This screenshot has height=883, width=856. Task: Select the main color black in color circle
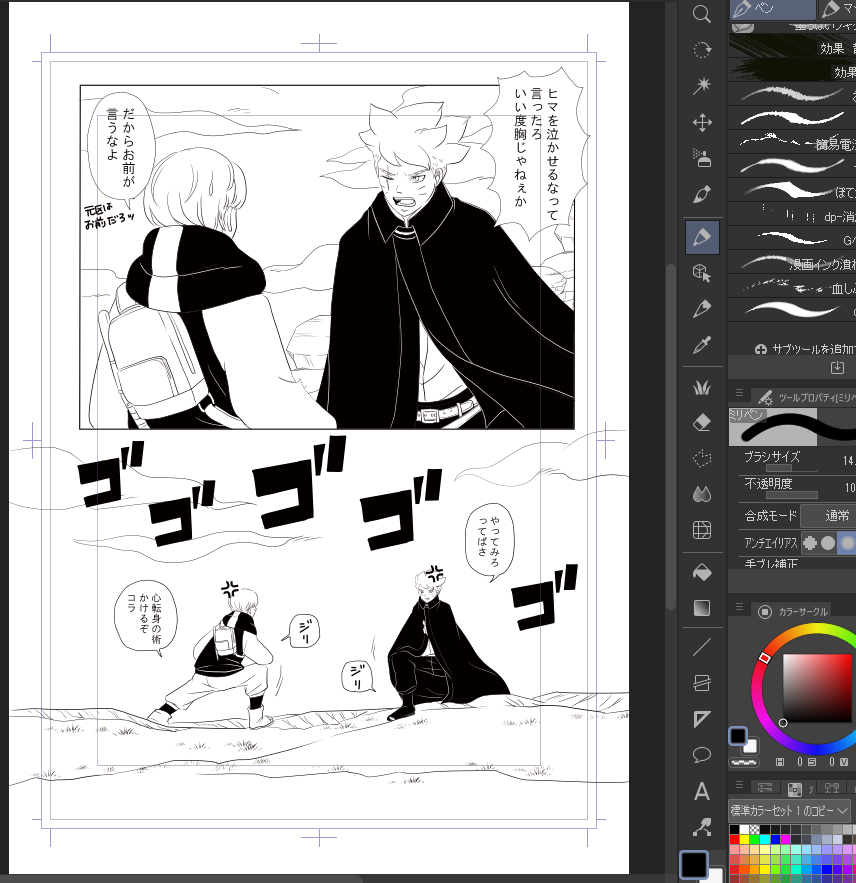(x=738, y=735)
